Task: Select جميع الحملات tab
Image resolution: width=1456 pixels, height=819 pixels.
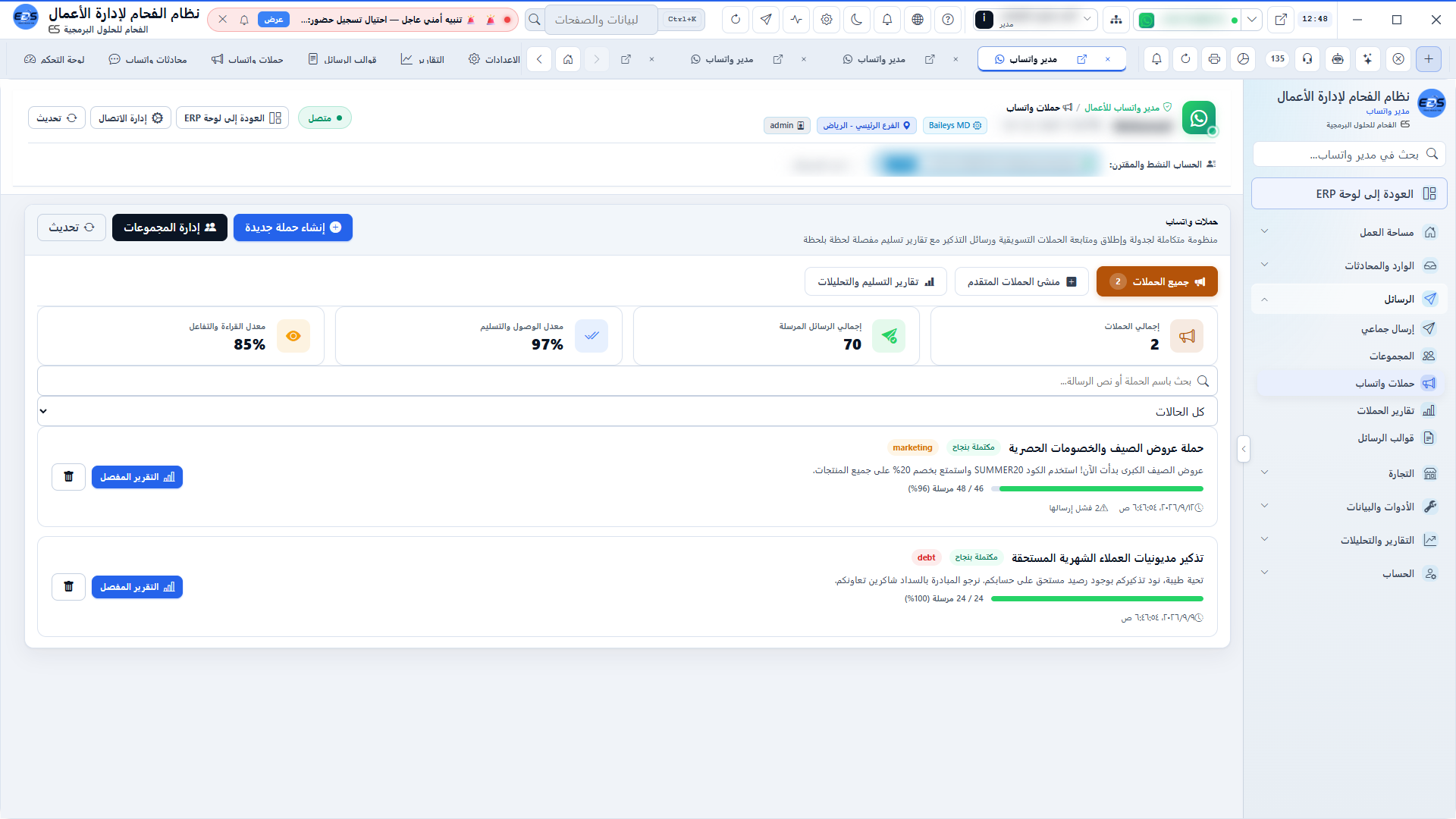Action: [1156, 281]
